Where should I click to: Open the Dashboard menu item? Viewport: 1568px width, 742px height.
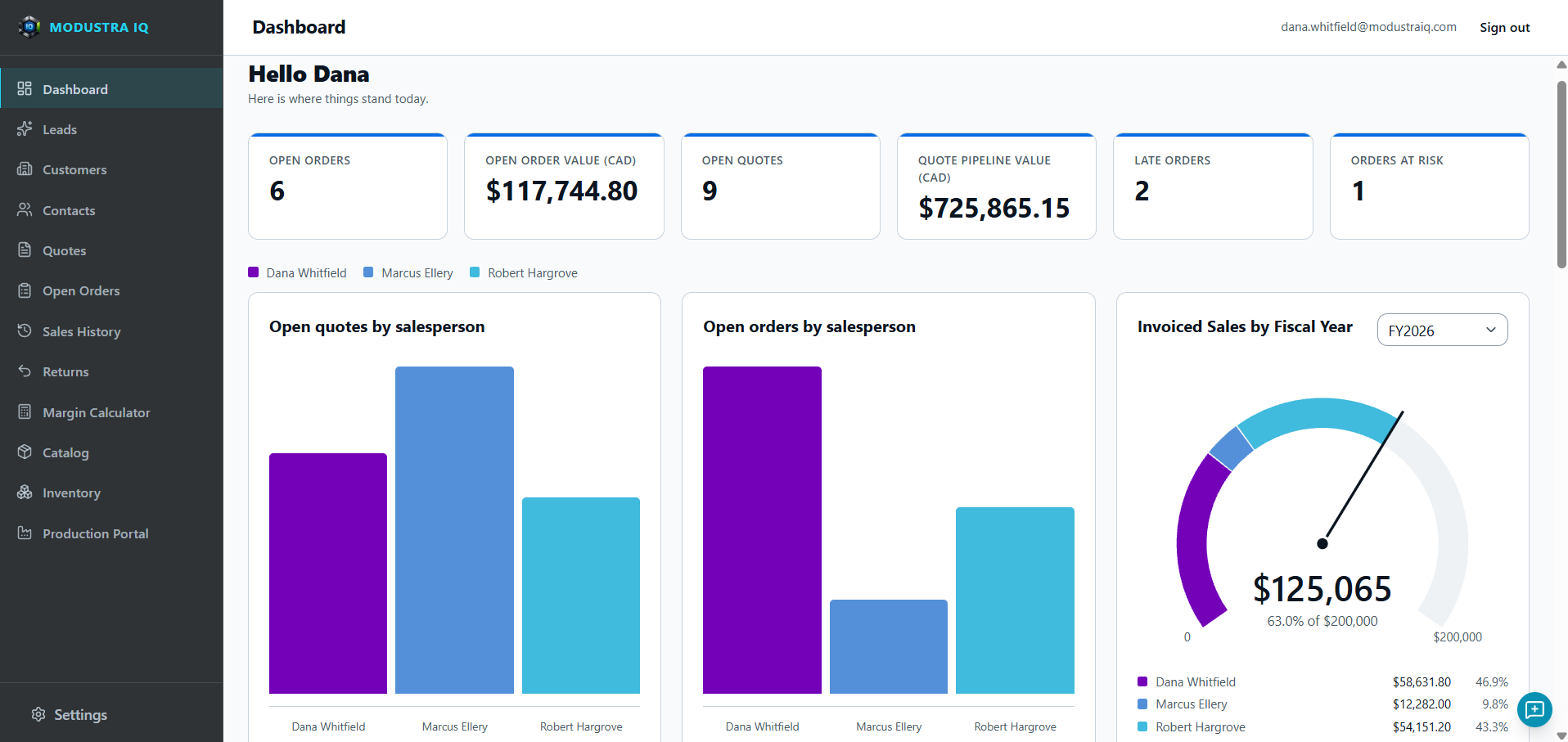click(x=111, y=88)
